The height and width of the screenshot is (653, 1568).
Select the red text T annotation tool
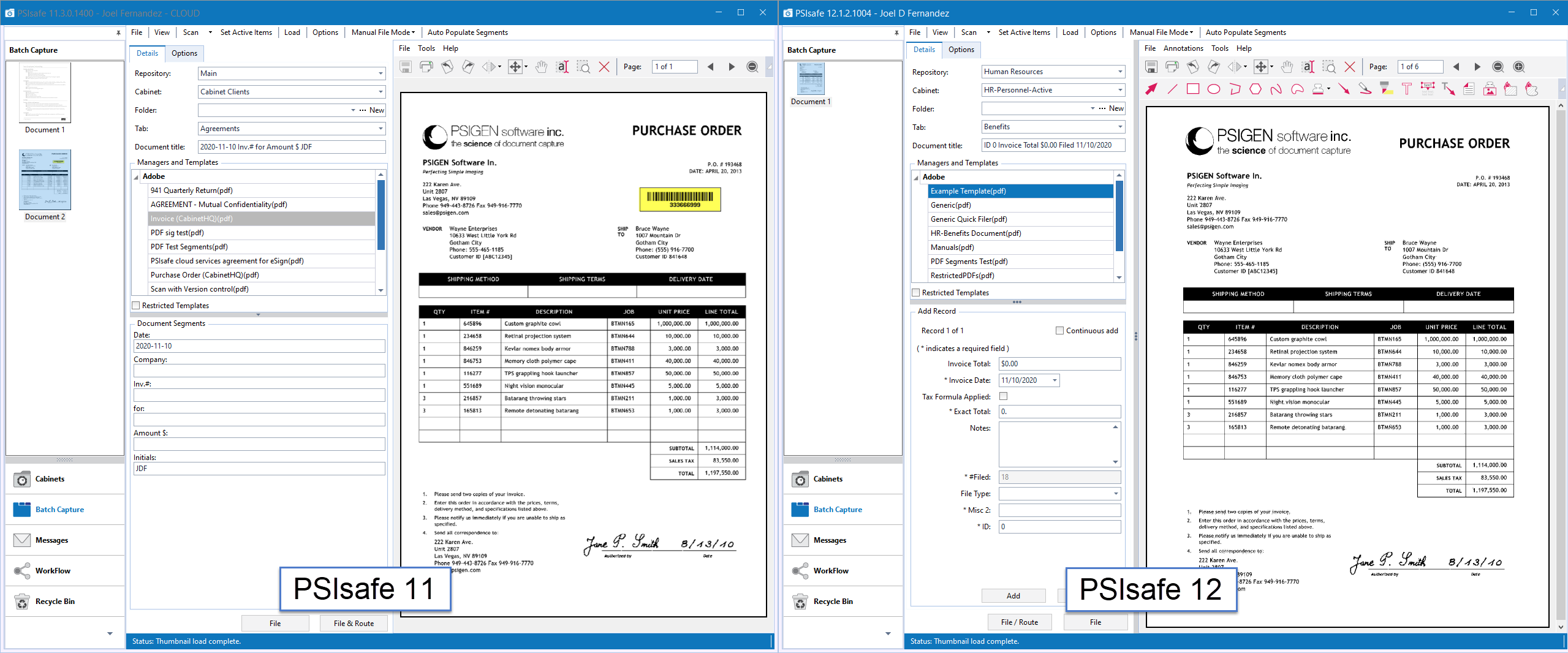pyautogui.click(x=1406, y=89)
